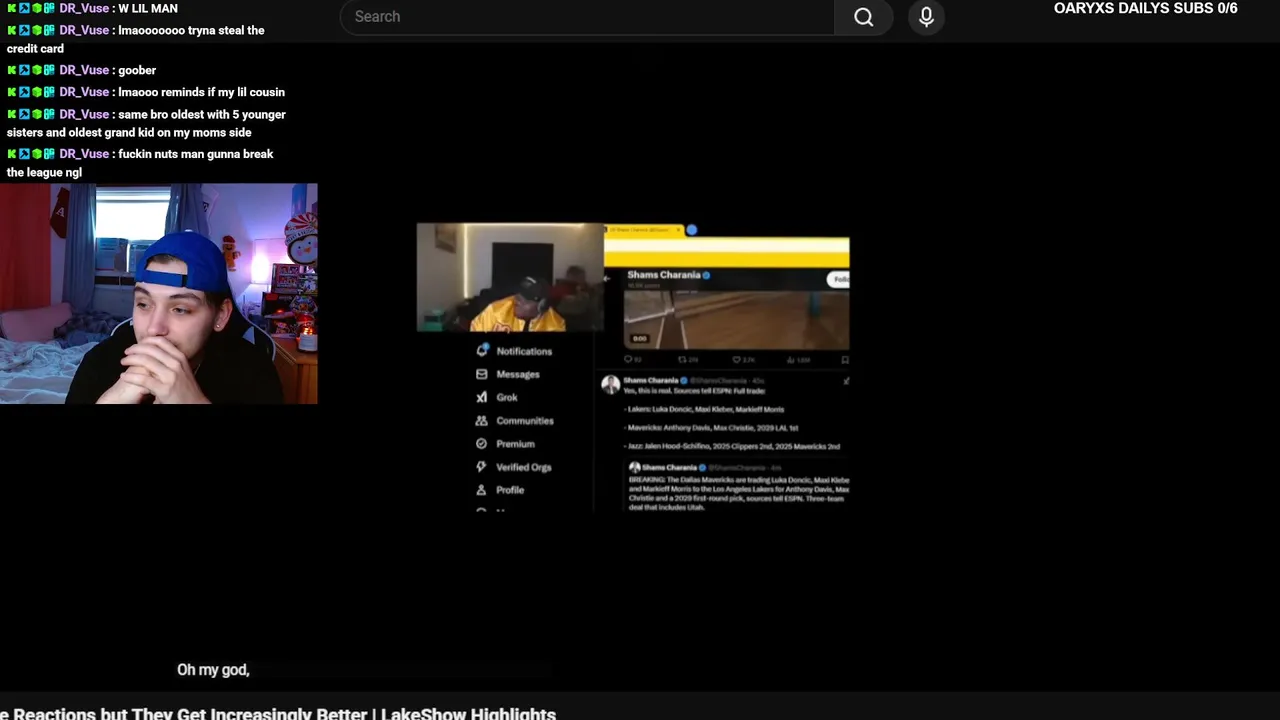
Task: Click 'gunna break the league ngl' message
Action: pyautogui.click(x=140, y=163)
